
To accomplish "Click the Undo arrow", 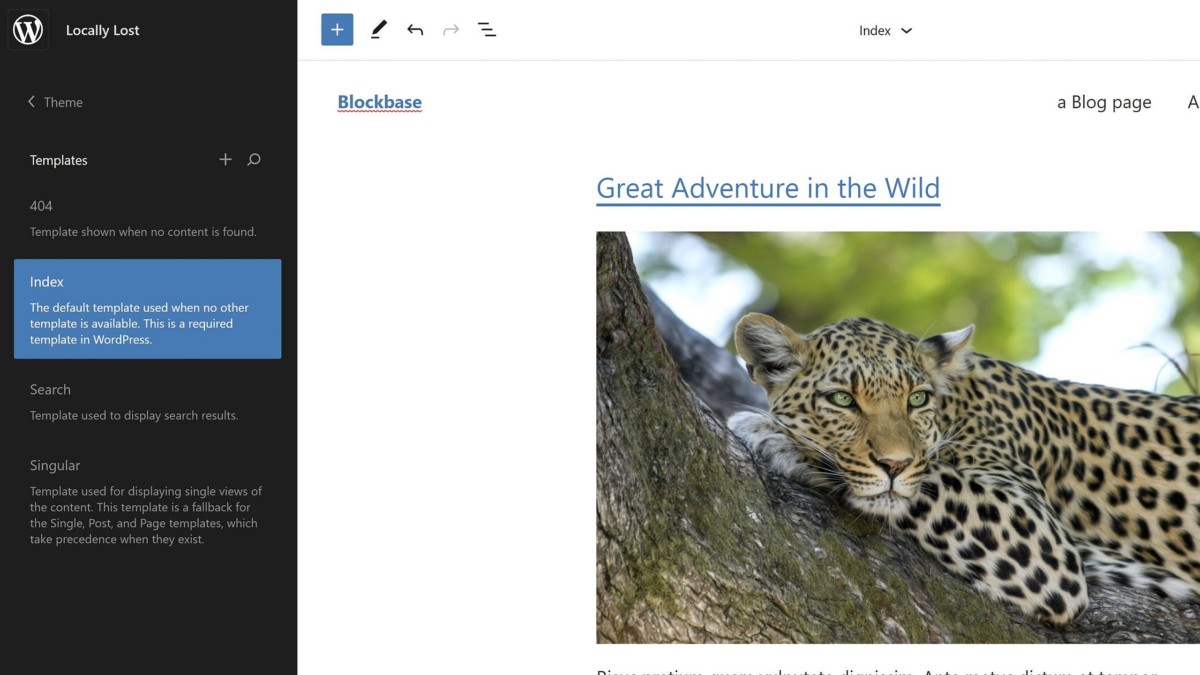I will pos(415,30).
